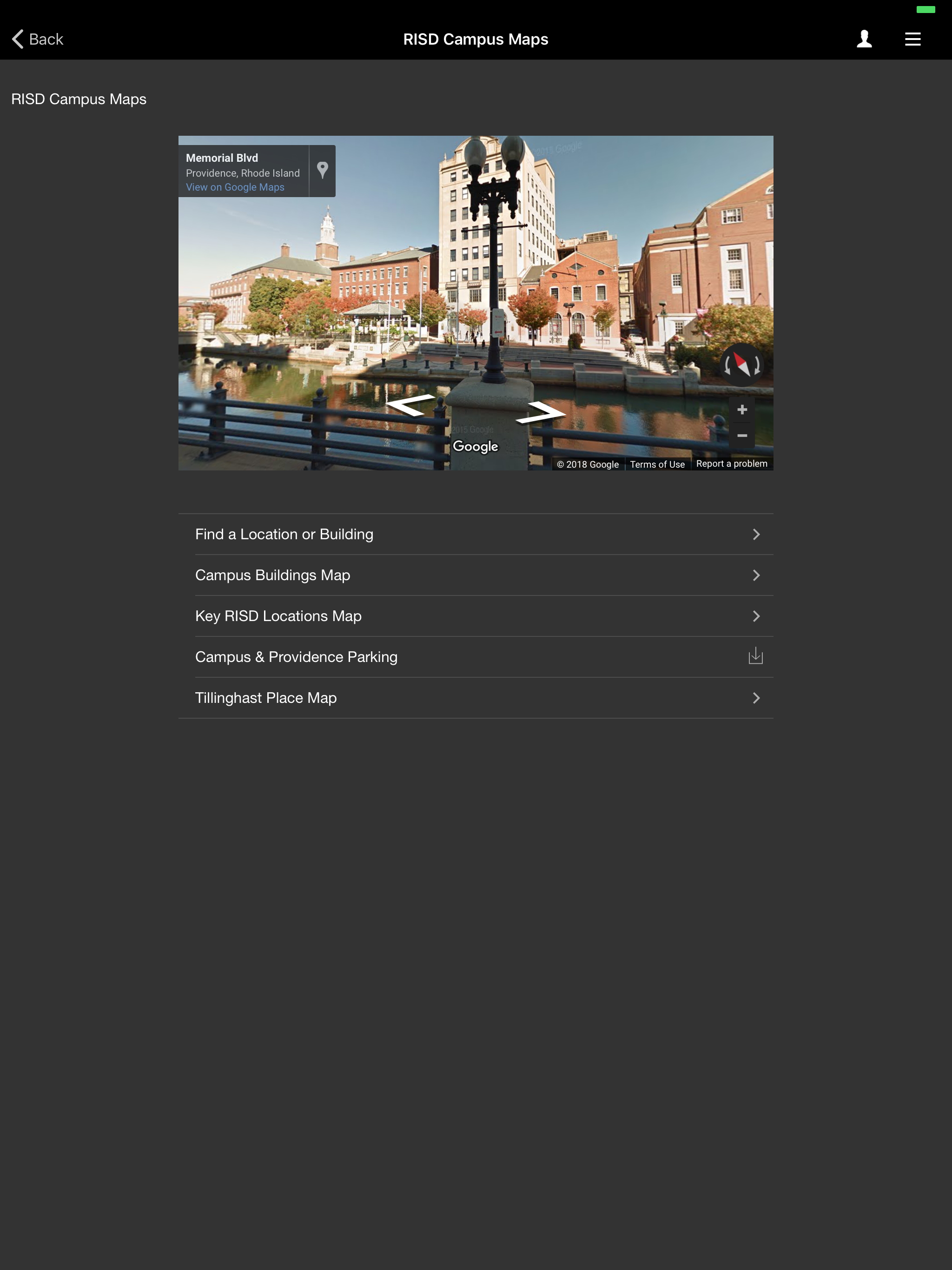Screen dimensions: 952x1270
Task: Zoom in on Street View
Action: [742, 410]
